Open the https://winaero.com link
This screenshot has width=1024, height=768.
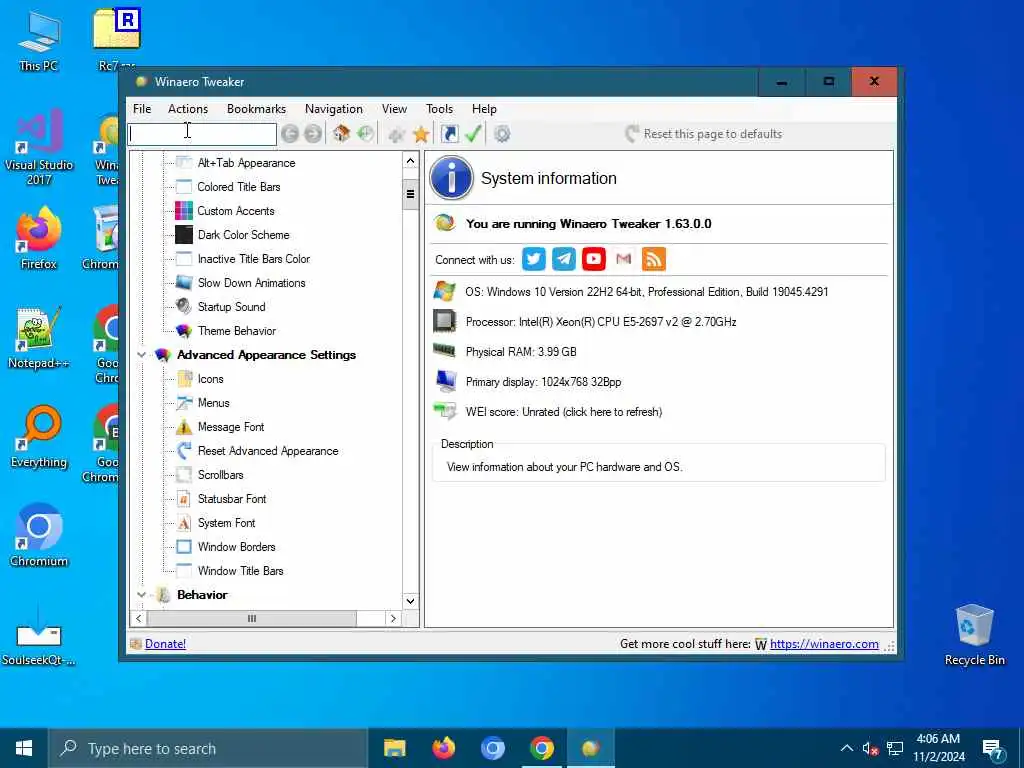824,644
